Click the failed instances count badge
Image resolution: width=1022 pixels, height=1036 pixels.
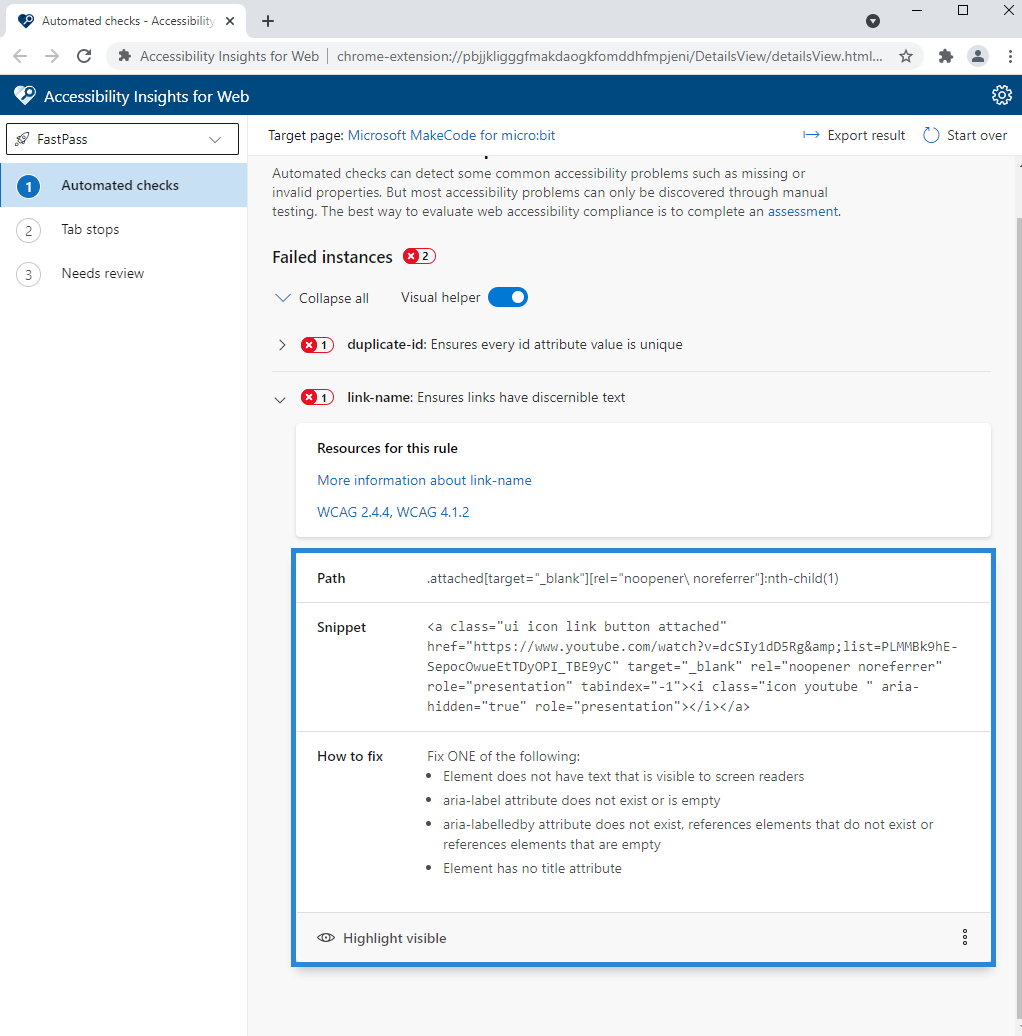click(418, 256)
